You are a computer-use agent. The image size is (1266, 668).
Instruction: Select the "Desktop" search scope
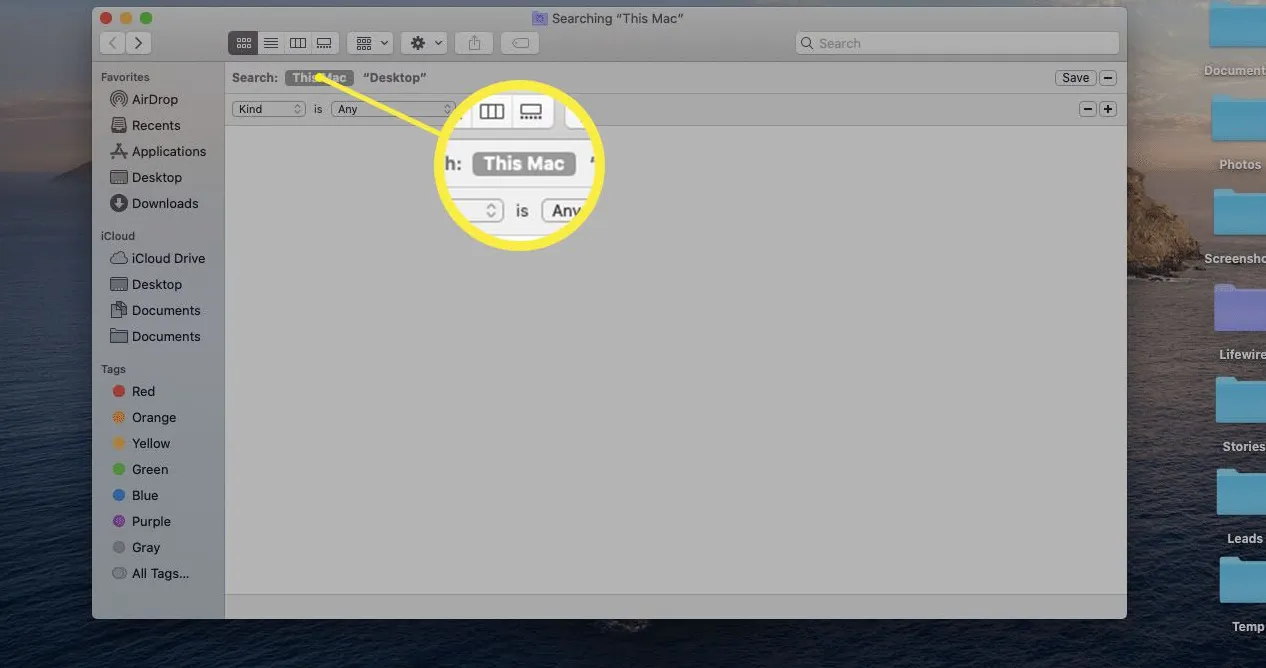tap(395, 78)
